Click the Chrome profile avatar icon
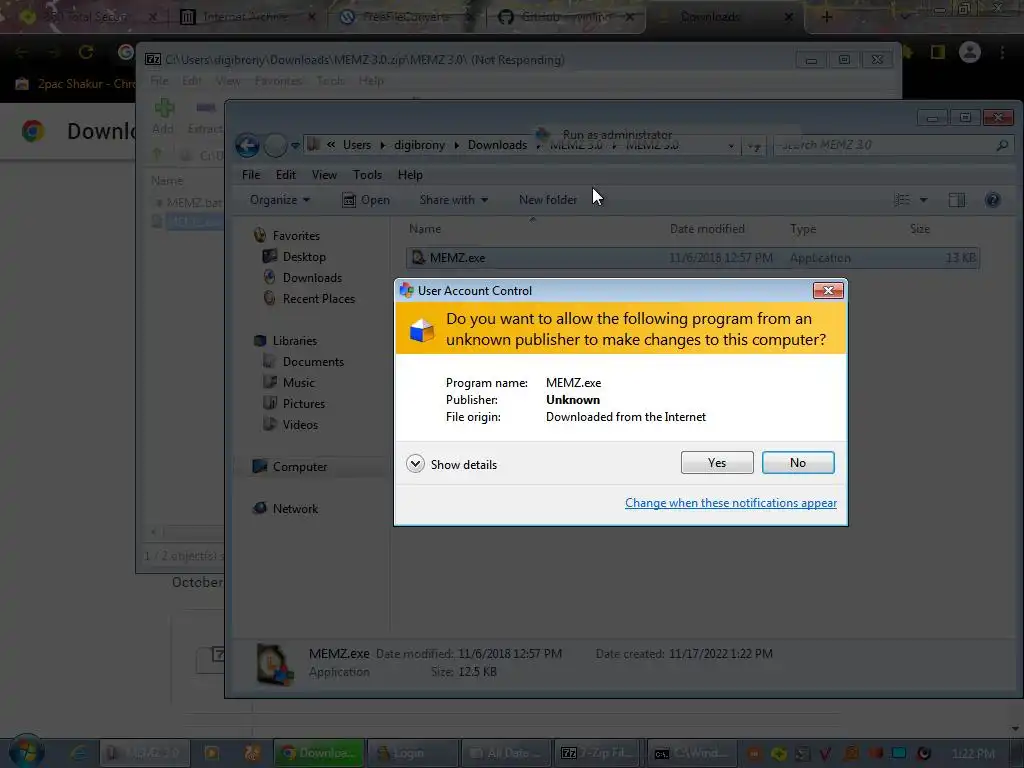Screen dimensions: 1024x768 click(969, 52)
